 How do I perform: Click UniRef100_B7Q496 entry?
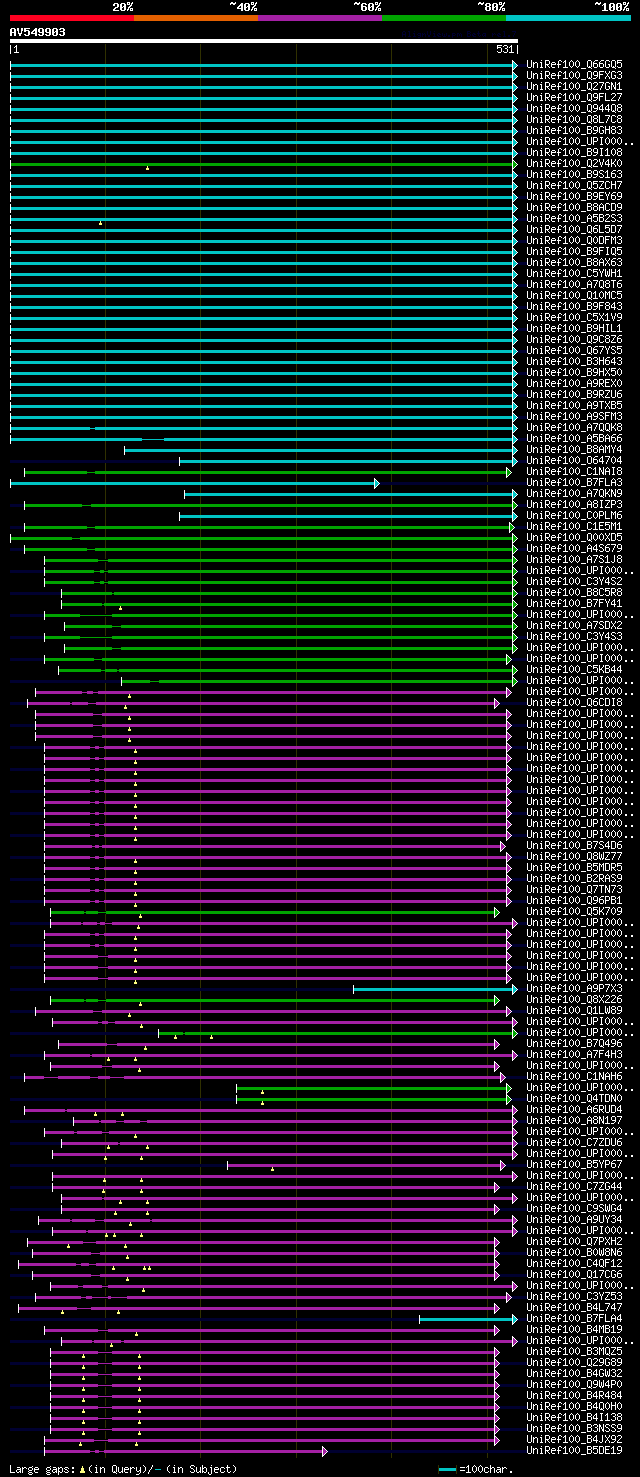pyautogui.click(x=574, y=1043)
